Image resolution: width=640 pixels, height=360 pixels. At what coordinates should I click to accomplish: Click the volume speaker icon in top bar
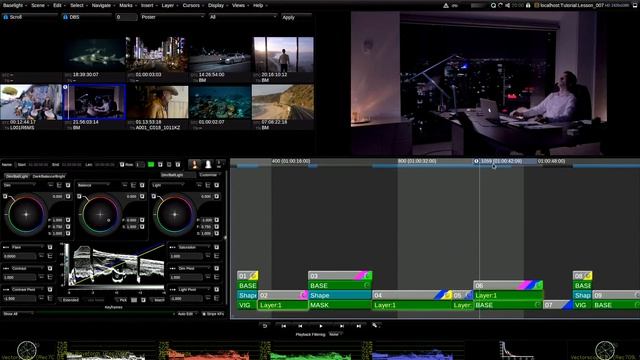click(507, 5)
